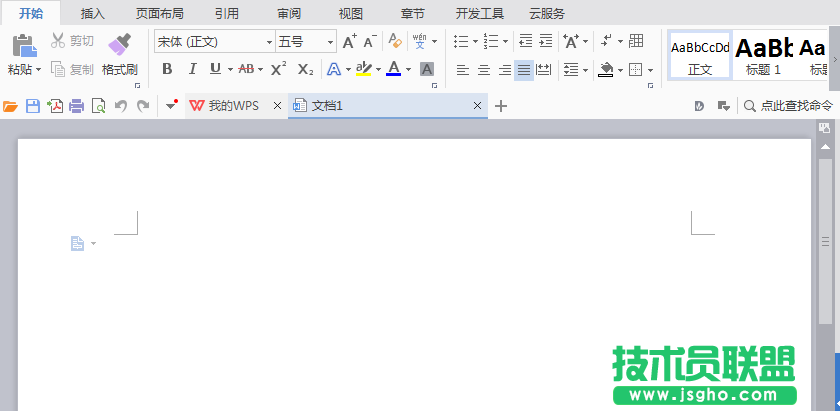Click the Paste (粘贴) clipboard icon
Viewport: 840px width, 411px height.
pos(22,45)
